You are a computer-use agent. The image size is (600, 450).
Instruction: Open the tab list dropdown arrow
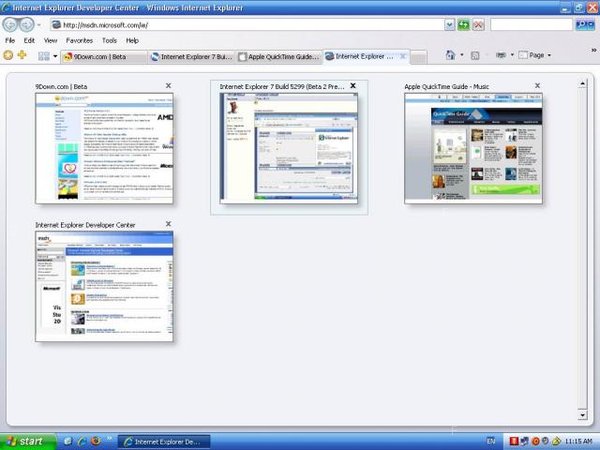click(x=55, y=56)
